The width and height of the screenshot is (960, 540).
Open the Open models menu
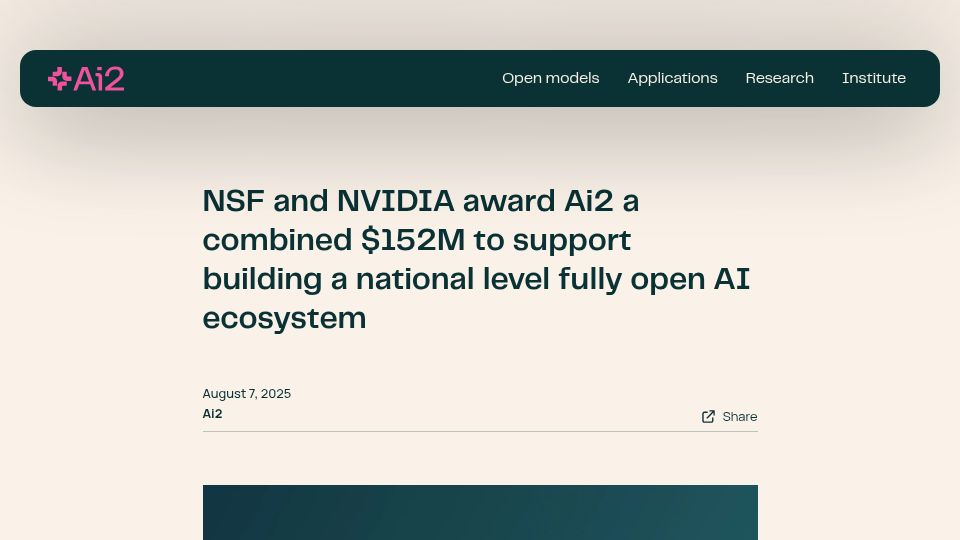pos(550,78)
